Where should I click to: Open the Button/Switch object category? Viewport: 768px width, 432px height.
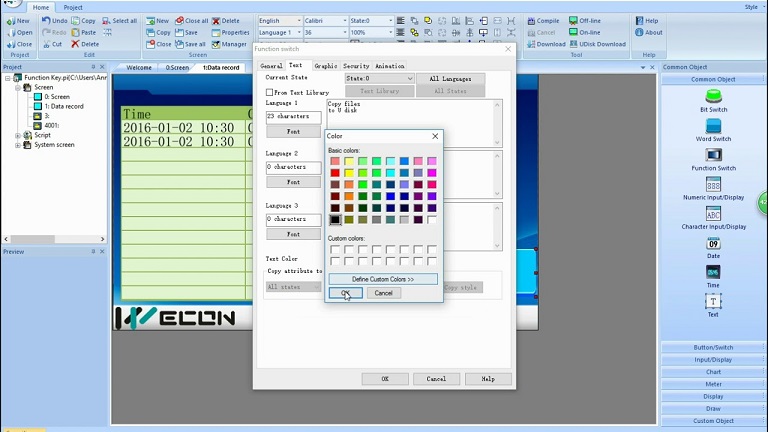tap(713, 347)
